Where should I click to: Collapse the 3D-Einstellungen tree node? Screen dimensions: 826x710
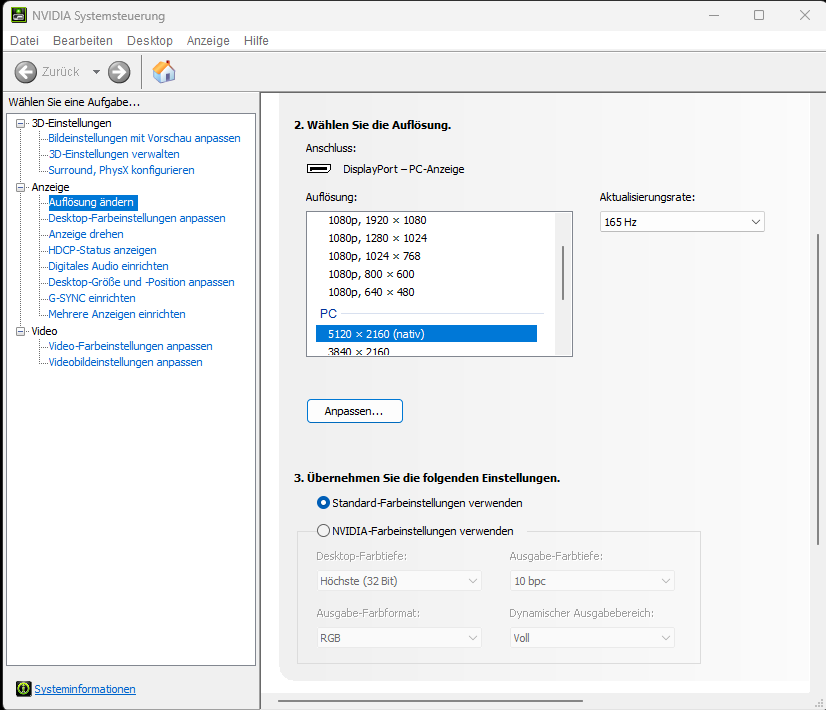click(21, 123)
